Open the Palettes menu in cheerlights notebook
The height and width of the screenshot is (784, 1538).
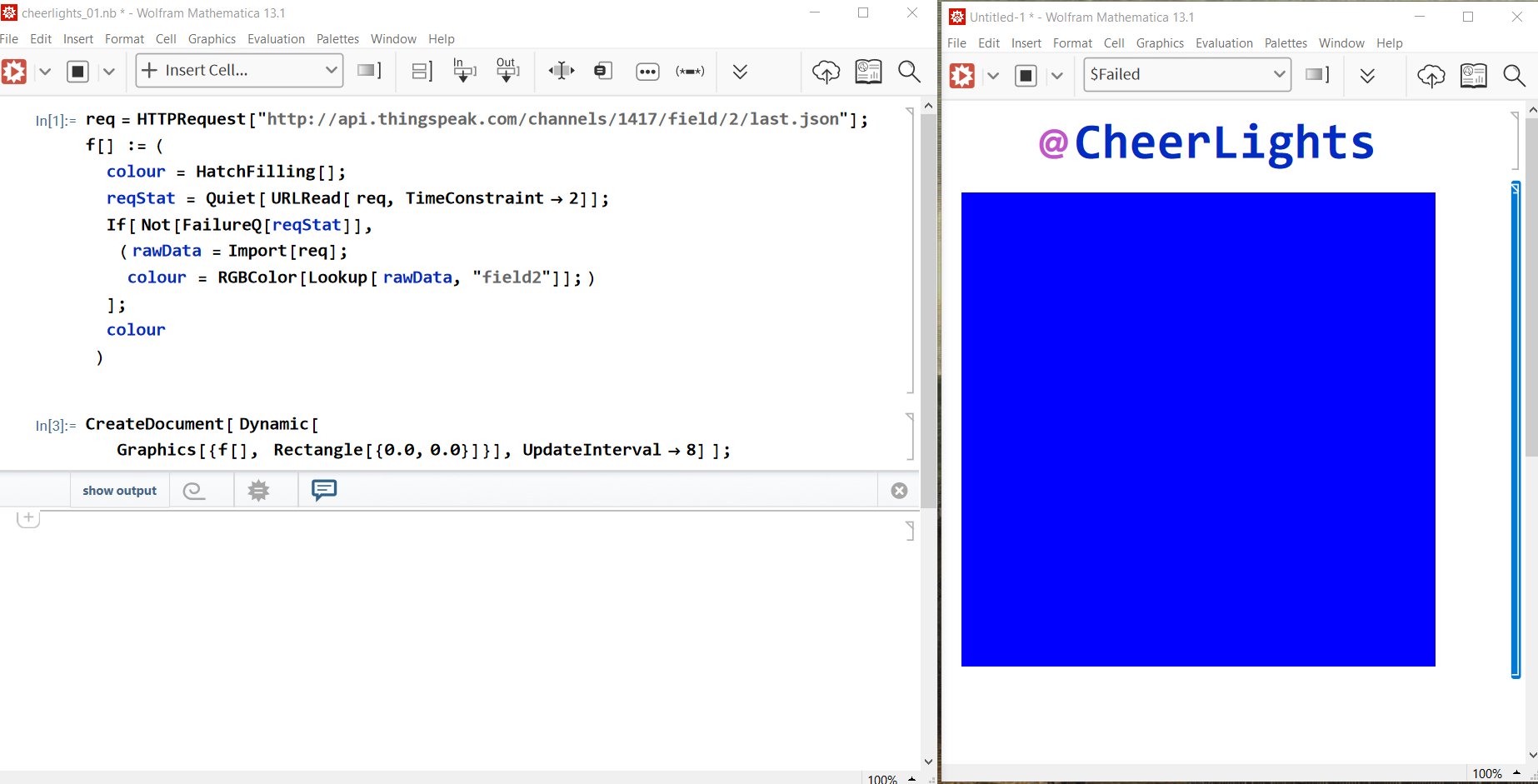[x=337, y=39]
